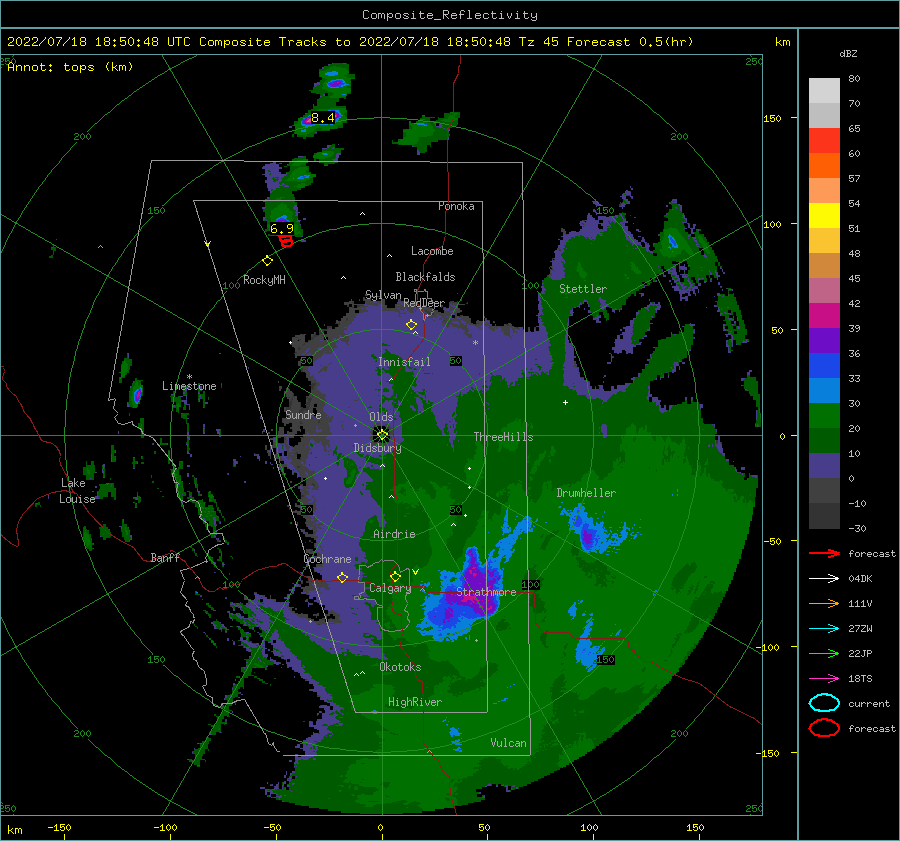Click the cyan current ellipse legend symbol

[x=824, y=703]
